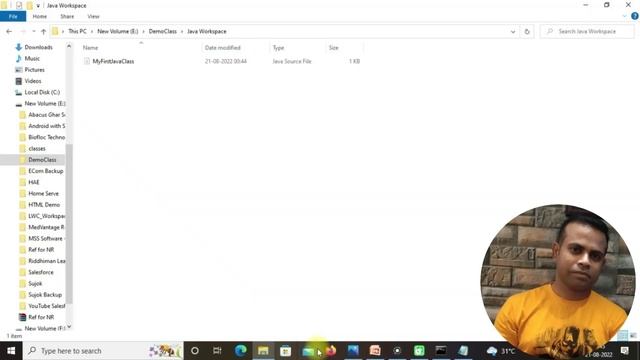Open Task View on the taskbar

217,351
